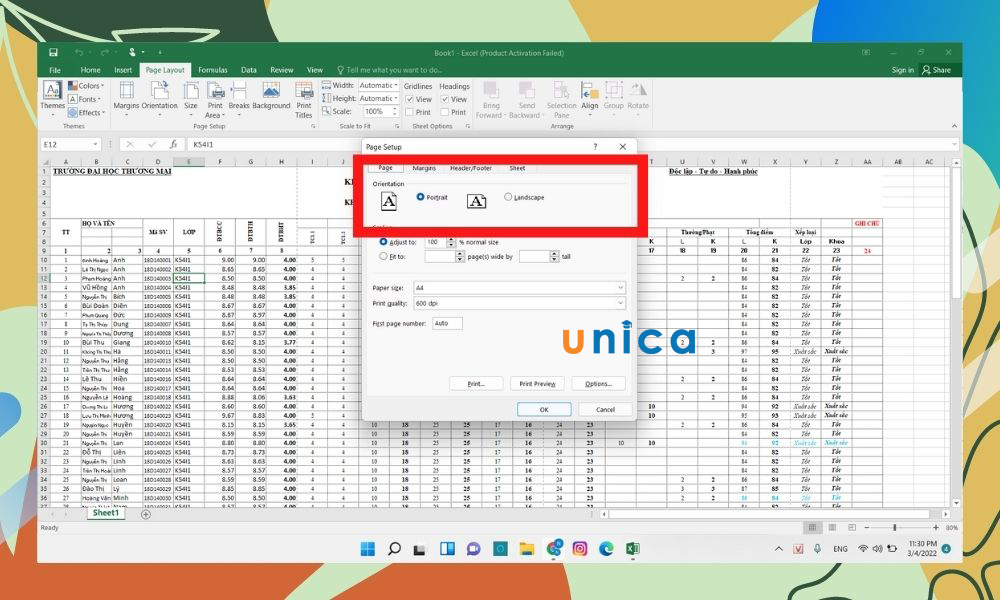Click the Print Preview button
This screenshot has width=1000, height=600.
tap(537, 384)
